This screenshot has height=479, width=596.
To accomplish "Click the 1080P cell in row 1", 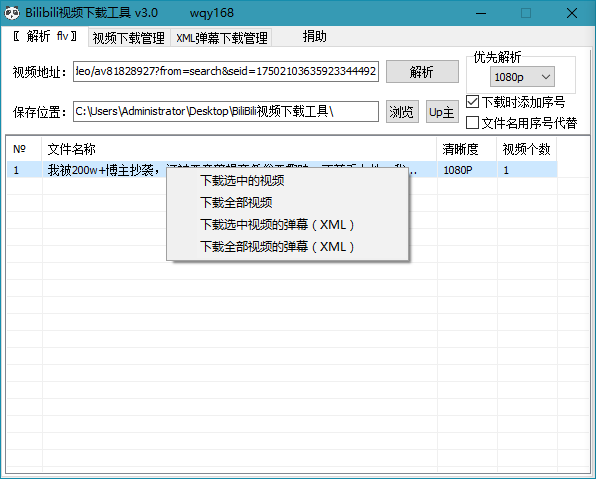I will 467,170.
